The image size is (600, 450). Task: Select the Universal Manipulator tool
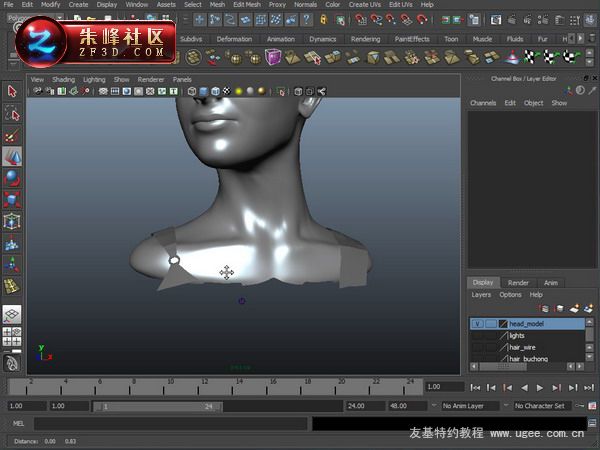click(12, 221)
